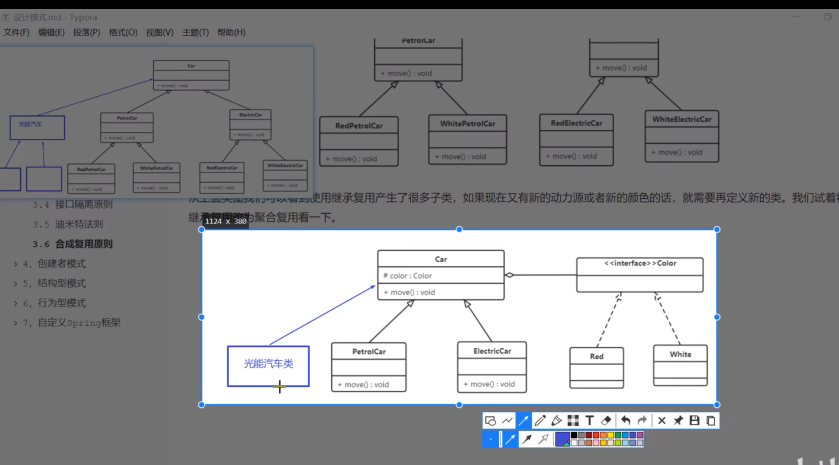Pick the purple color swatch
The width and height of the screenshot is (839, 465).
[640, 435]
